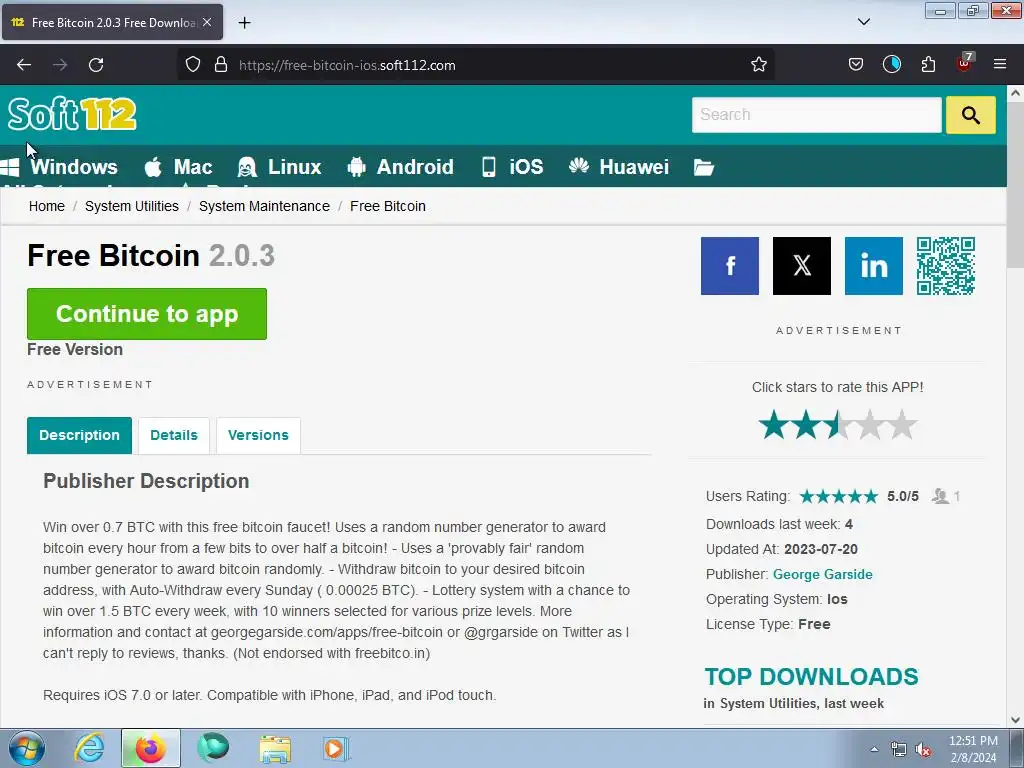The height and width of the screenshot is (768, 1024).
Task: Click the yellow search magnifier button
Action: click(x=970, y=115)
